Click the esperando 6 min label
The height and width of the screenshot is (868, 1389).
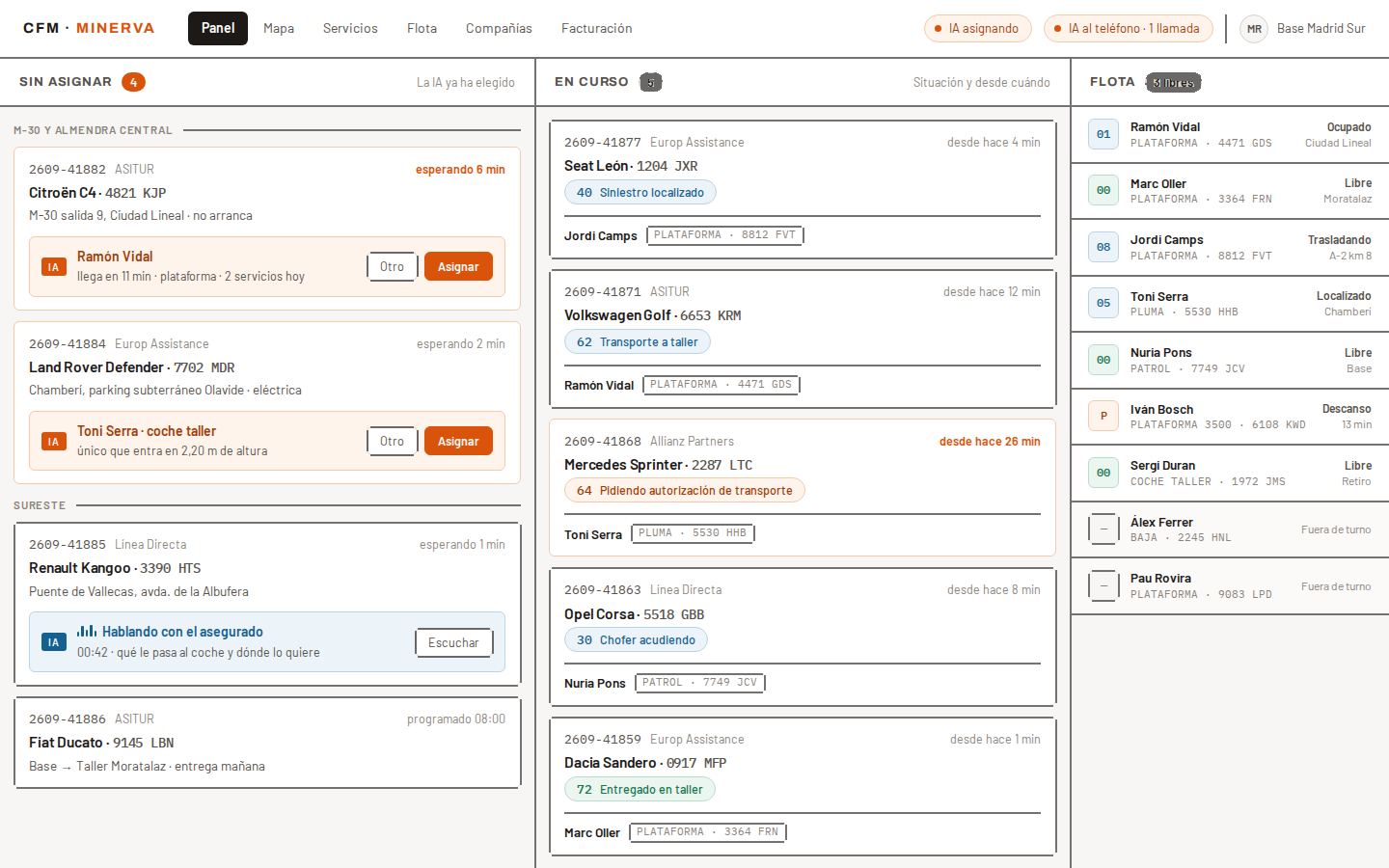(460, 169)
